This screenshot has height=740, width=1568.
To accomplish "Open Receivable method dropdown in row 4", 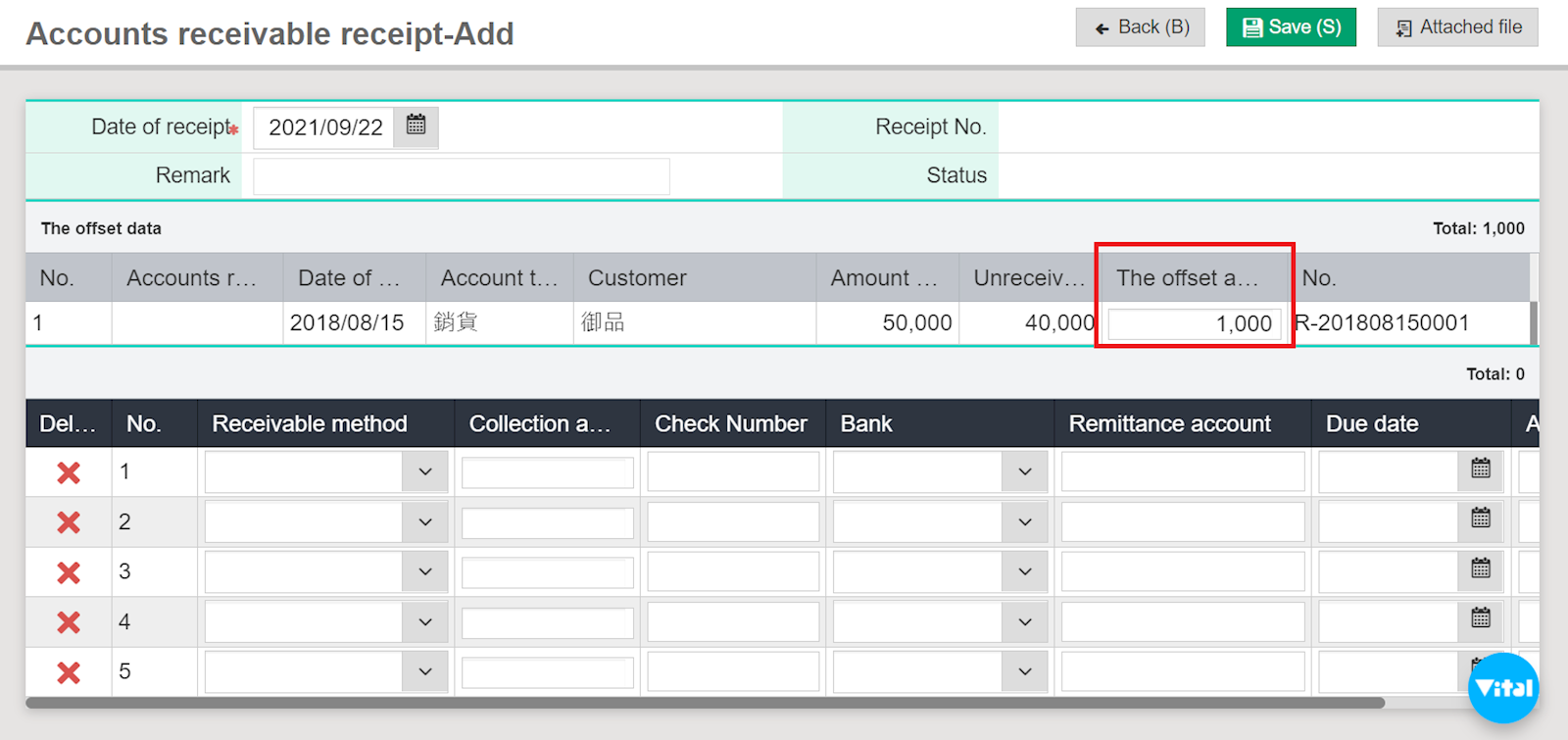I will [x=424, y=621].
